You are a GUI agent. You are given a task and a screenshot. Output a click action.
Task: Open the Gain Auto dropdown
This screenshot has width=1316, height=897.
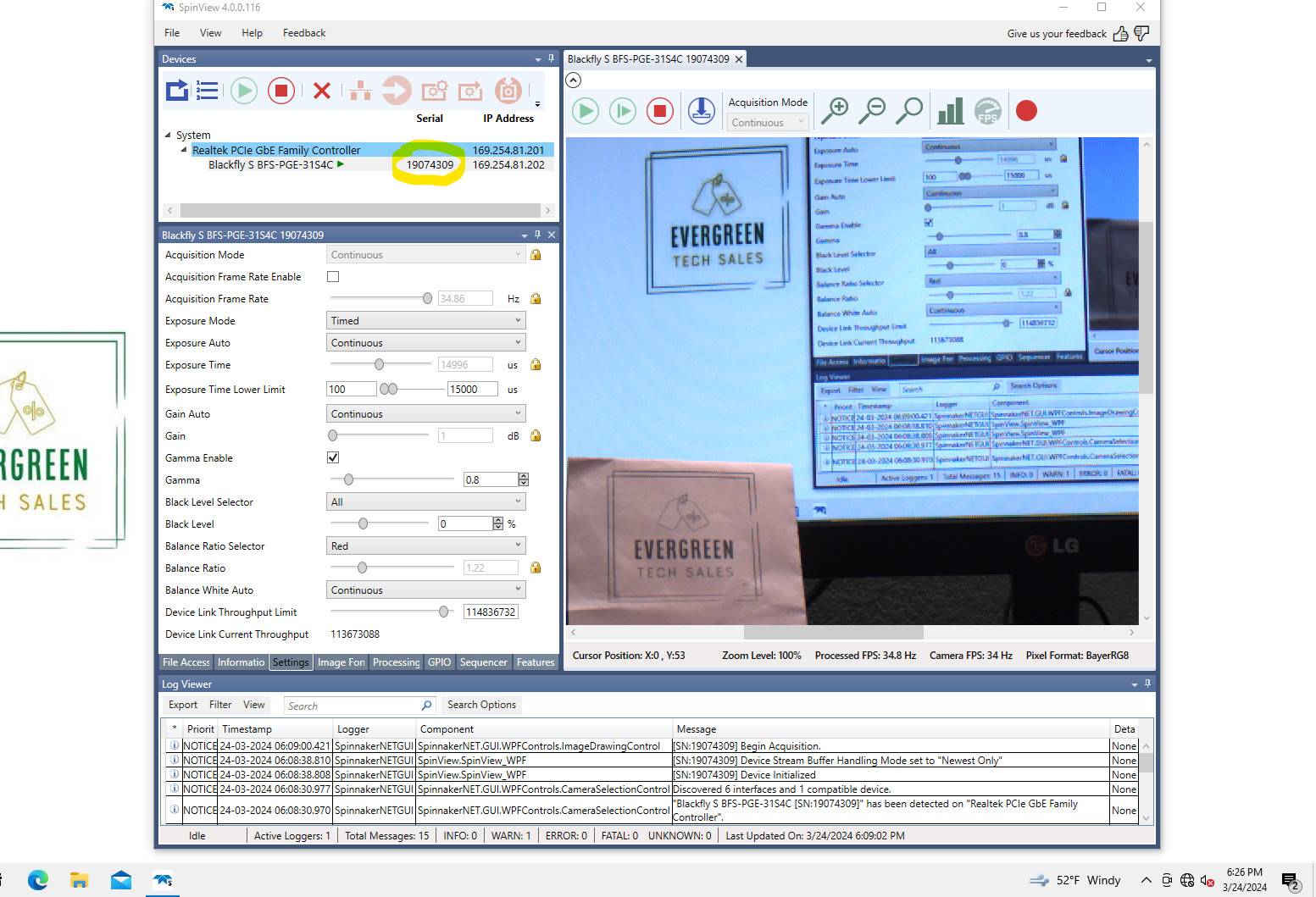[426, 413]
